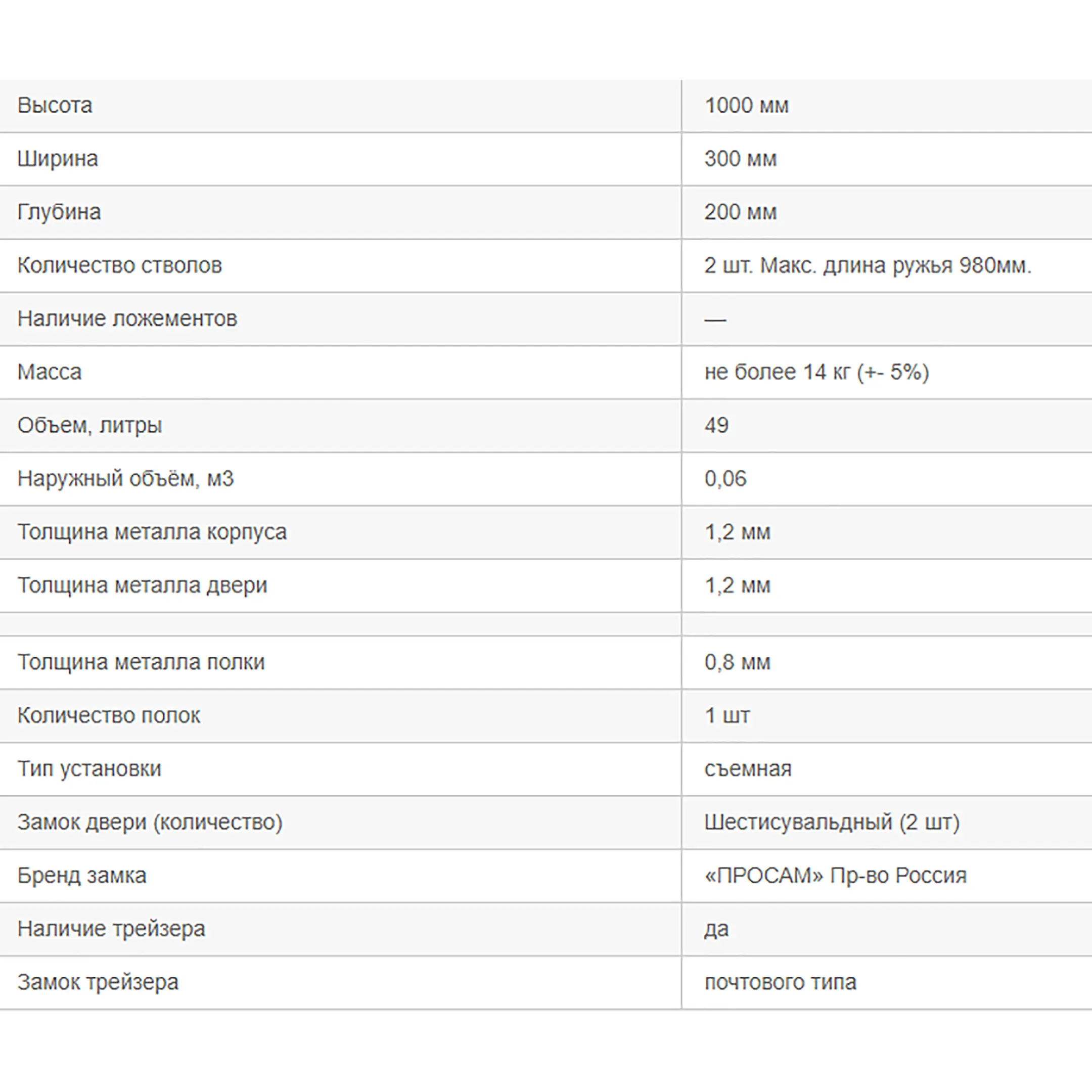The image size is (1092, 1092).
Task: Click the Количество стволов label
Action: [120, 265]
